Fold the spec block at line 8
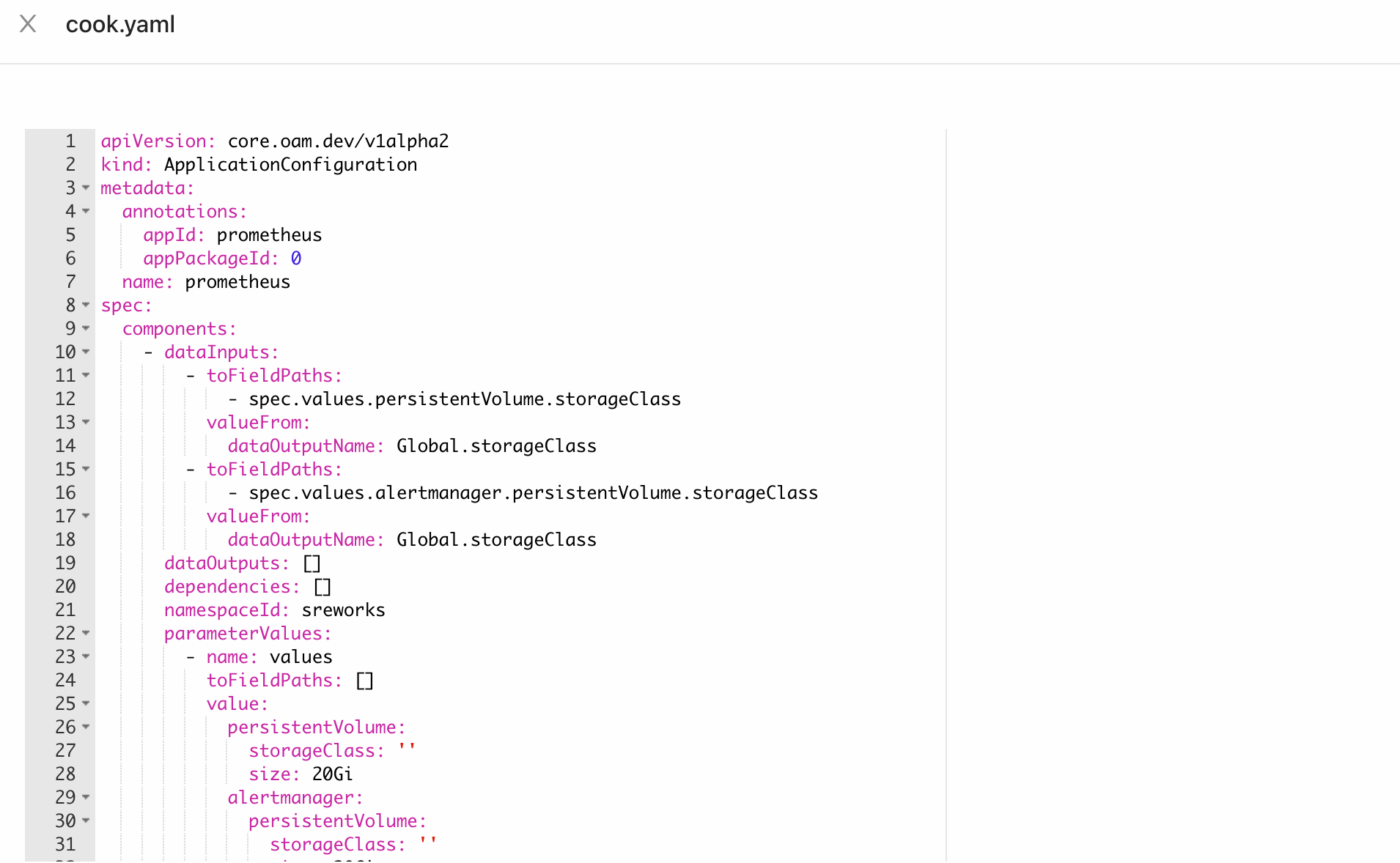Image resolution: width=1400 pixels, height=863 pixels. (86, 305)
